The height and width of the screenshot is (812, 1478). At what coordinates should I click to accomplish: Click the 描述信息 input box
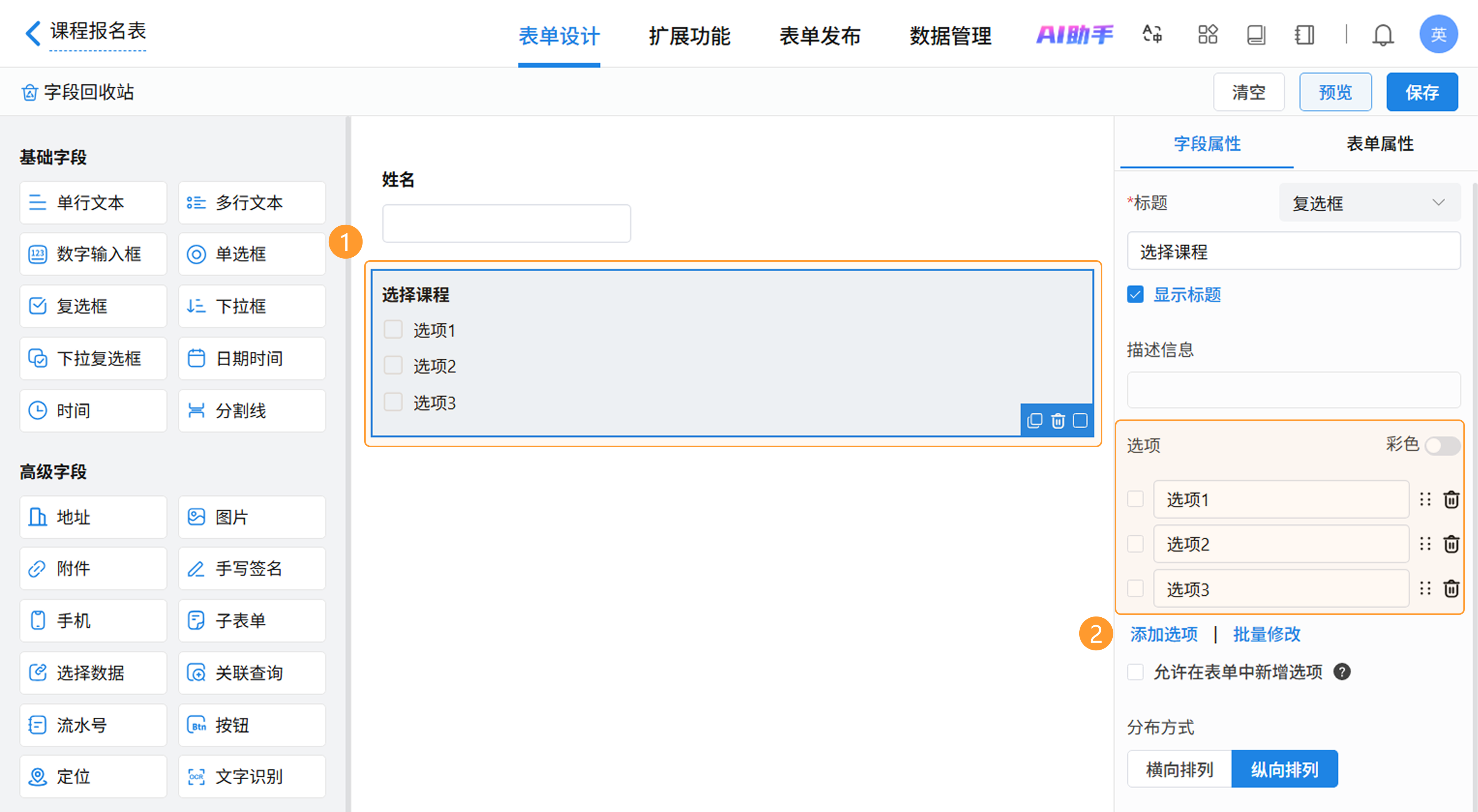(x=1293, y=390)
